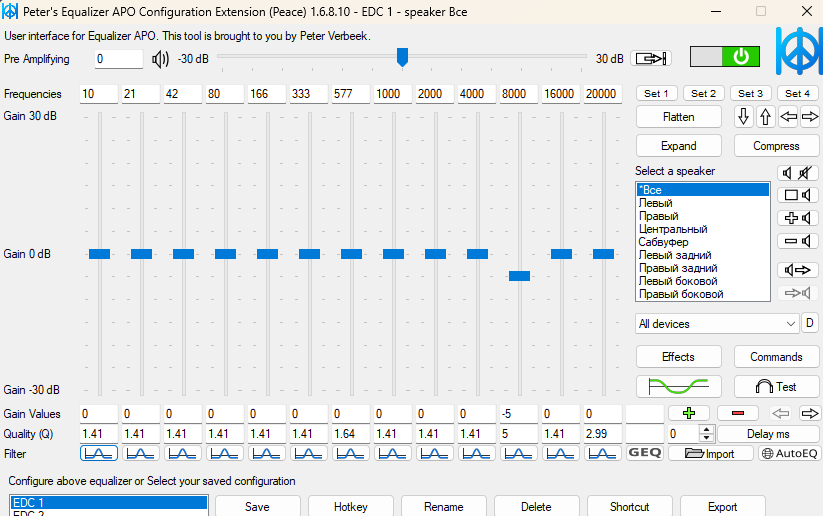Shift gains up with the up arrow
This screenshot has width=823, height=516.
[765, 117]
